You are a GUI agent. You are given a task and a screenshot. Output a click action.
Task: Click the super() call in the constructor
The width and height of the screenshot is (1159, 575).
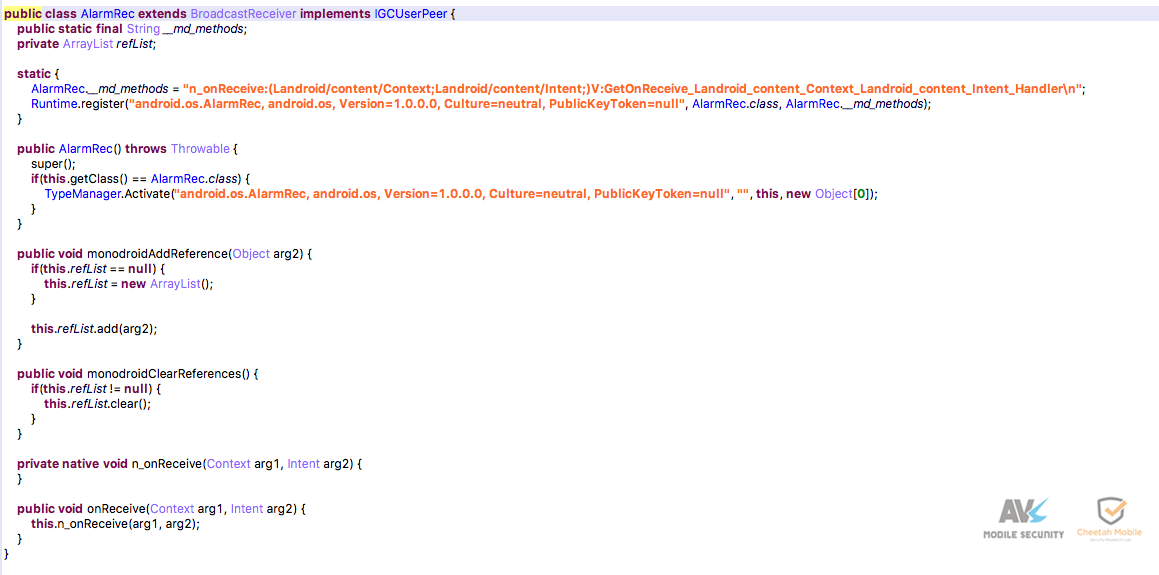tap(53, 163)
